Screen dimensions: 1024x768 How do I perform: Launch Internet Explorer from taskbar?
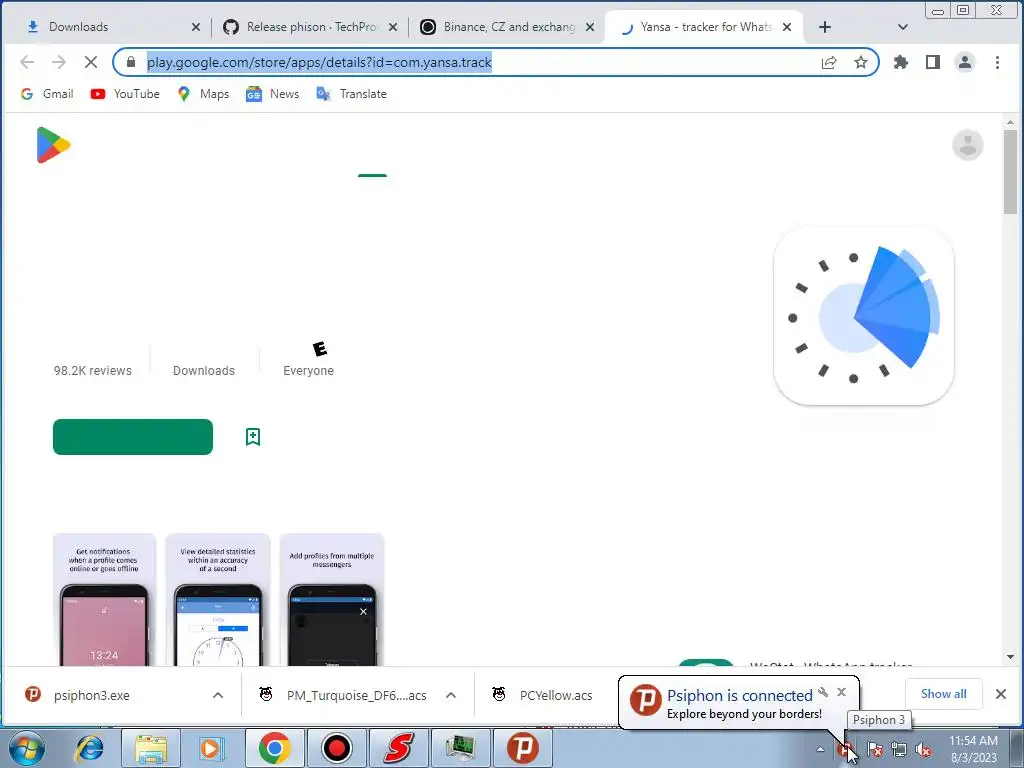coord(89,748)
